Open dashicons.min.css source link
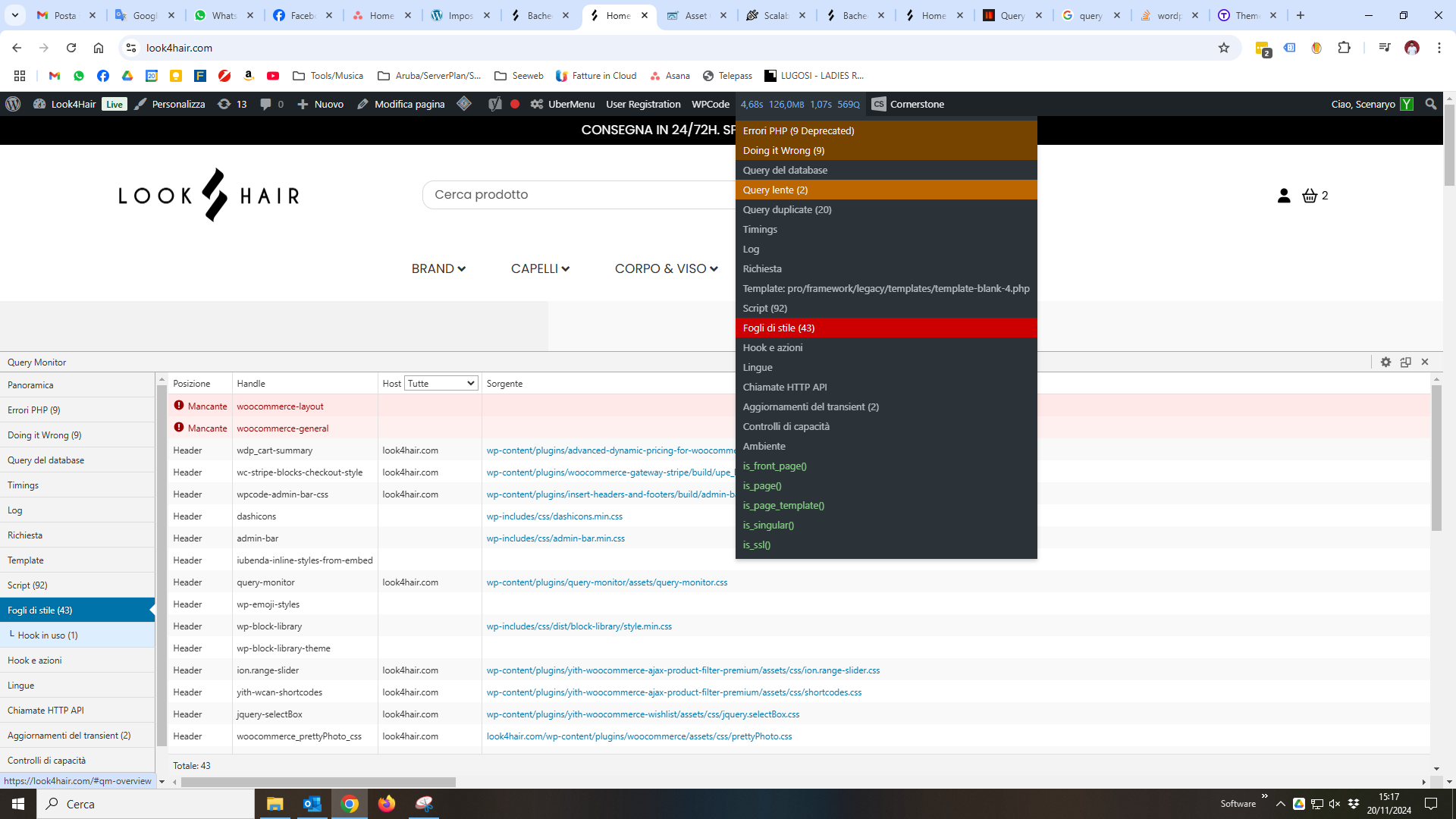Viewport: 1456px width, 819px height. click(x=554, y=516)
